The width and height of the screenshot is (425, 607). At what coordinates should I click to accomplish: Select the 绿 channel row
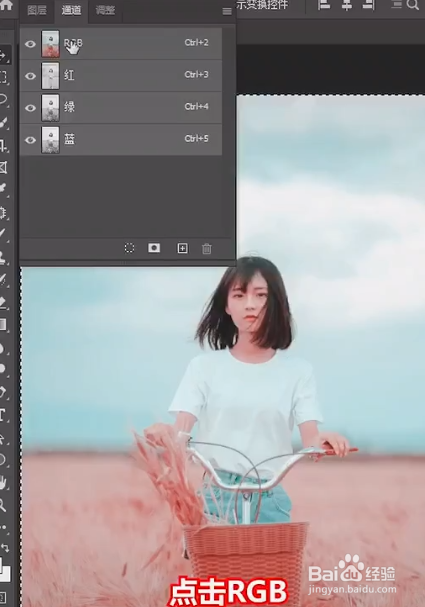(x=121, y=108)
